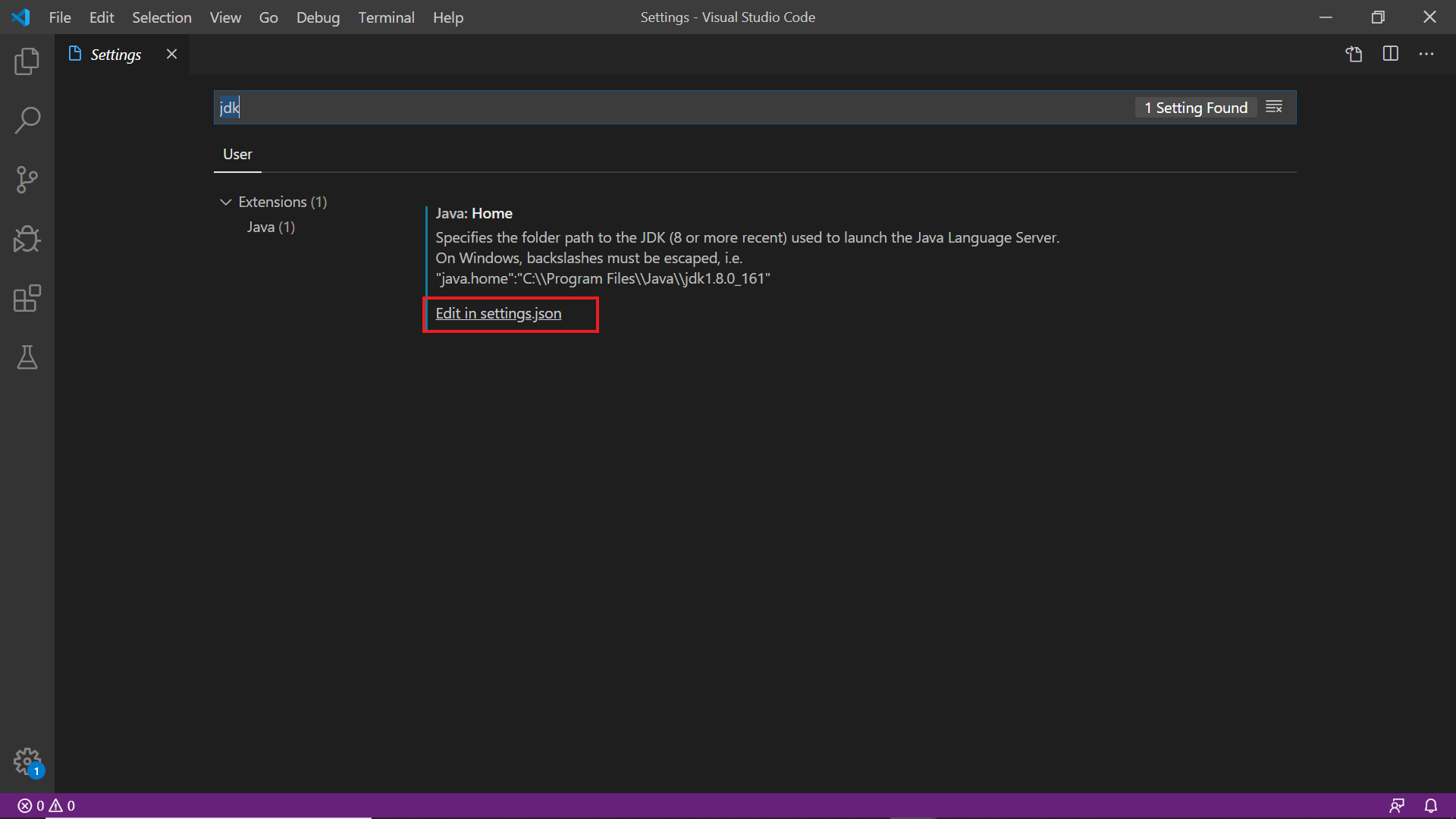Screen dimensions: 1456x819
Task: Click the errors and warnings status item
Action: click(x=45, y=805)
